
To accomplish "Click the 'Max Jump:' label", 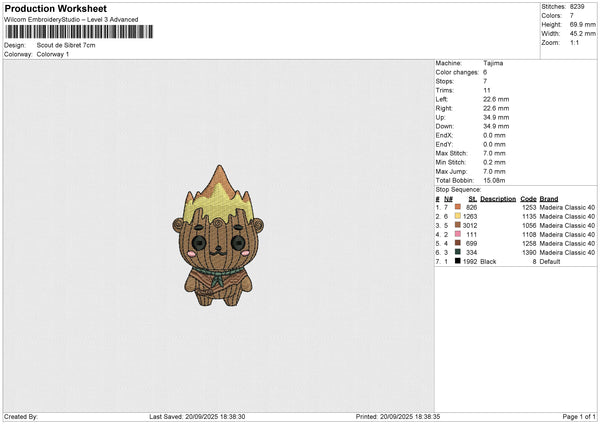I will click(451, 171).
